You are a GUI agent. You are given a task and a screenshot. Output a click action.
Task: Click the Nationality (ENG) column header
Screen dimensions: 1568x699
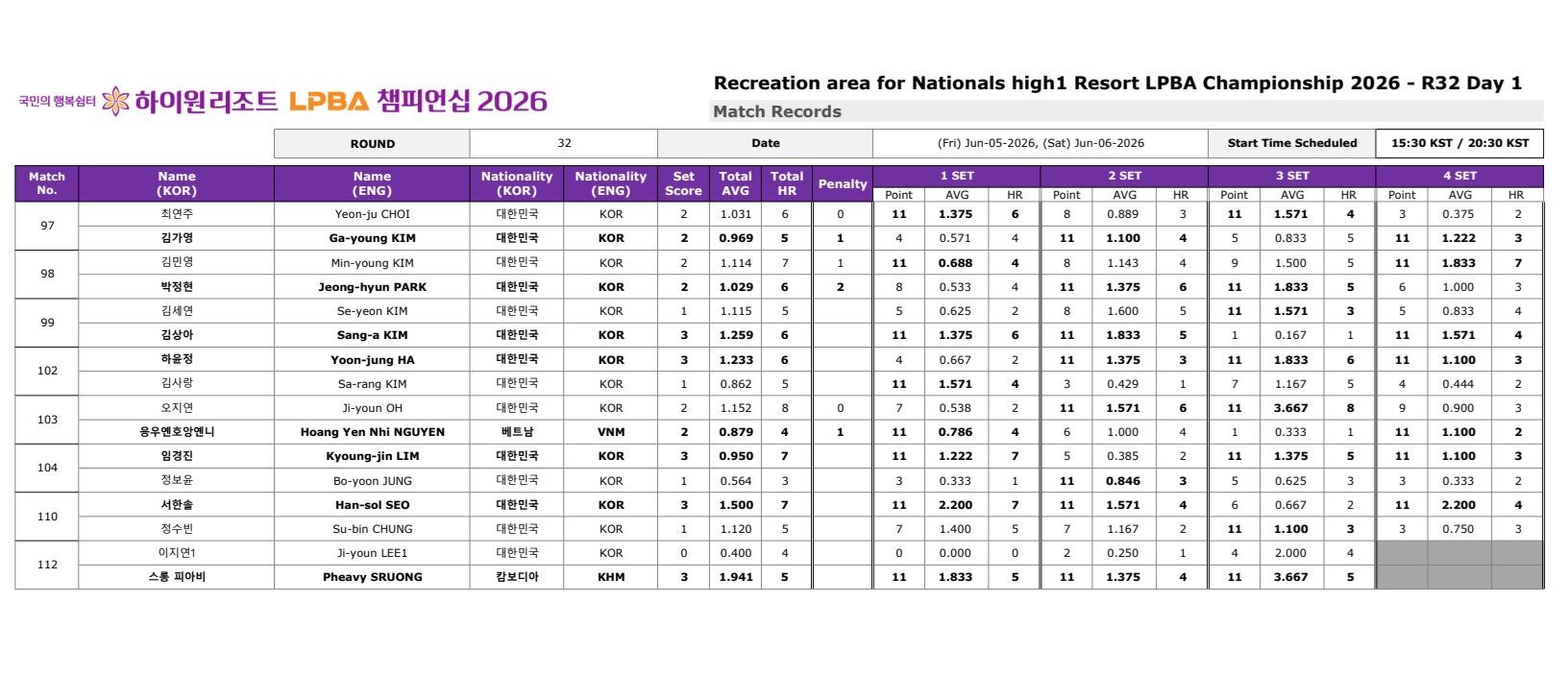[x=611, y=183]
